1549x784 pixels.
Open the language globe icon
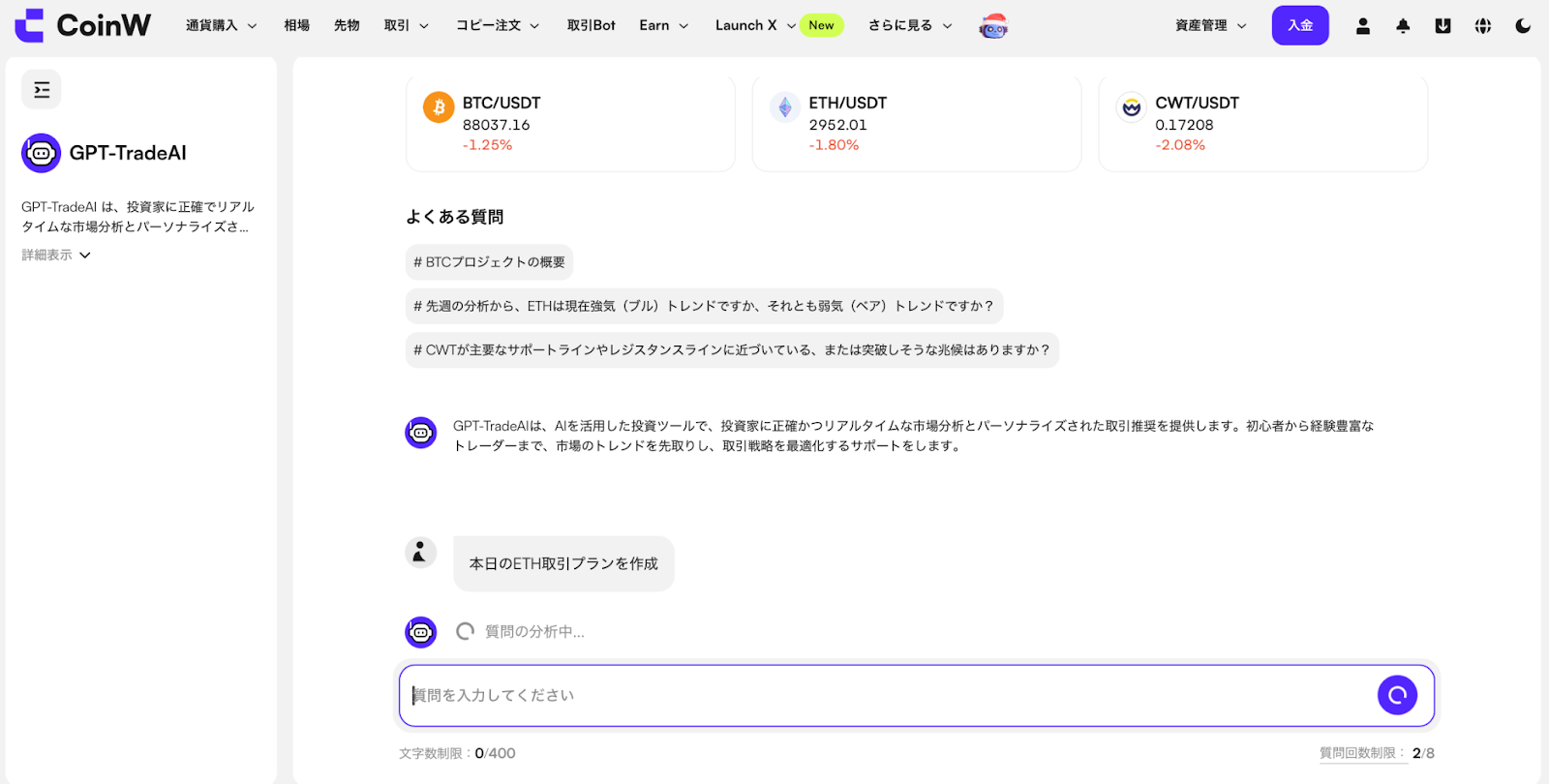click(1482, 26)
